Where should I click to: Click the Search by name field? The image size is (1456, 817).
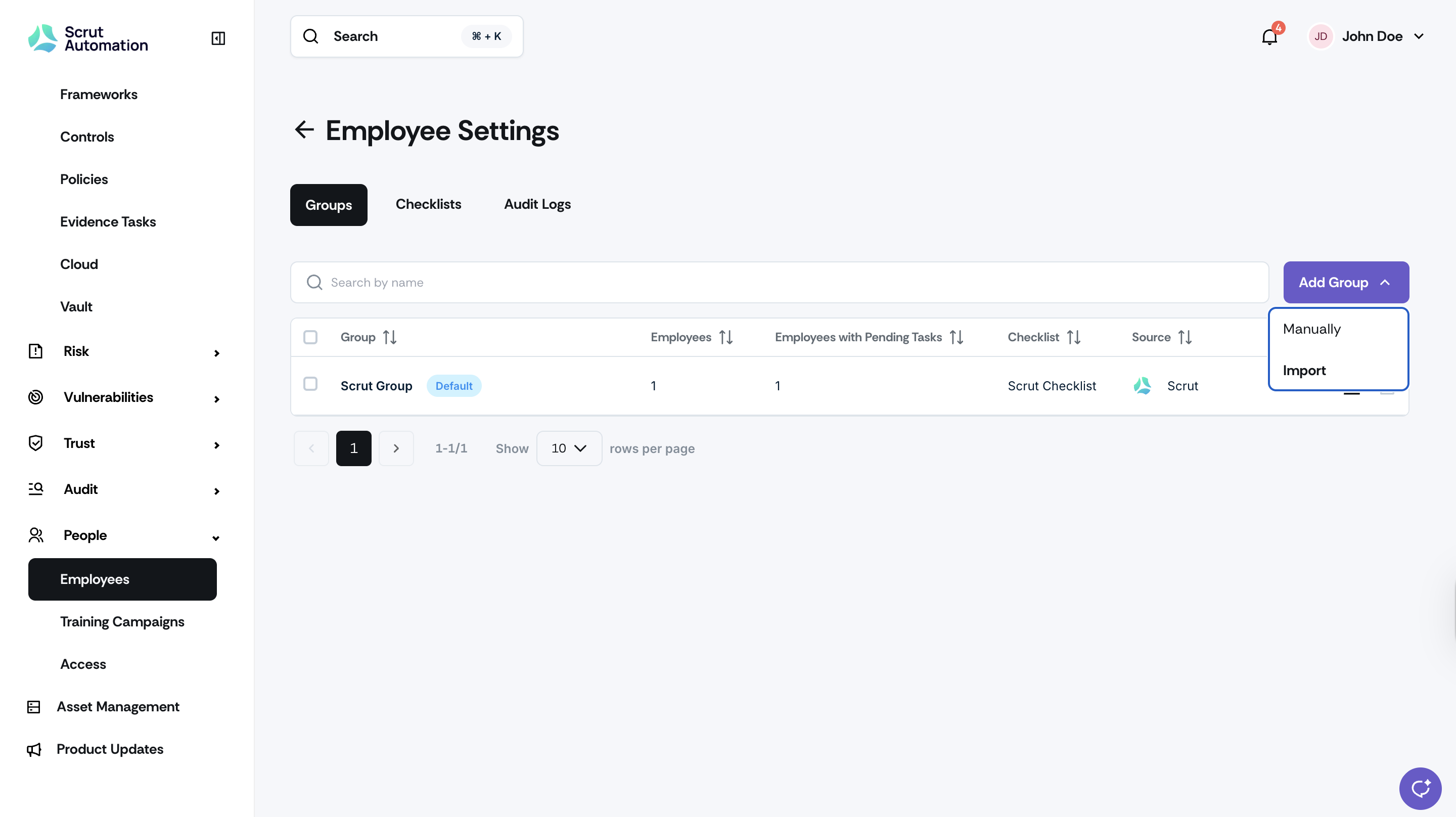pyautogui.click(x=780, y=282)
